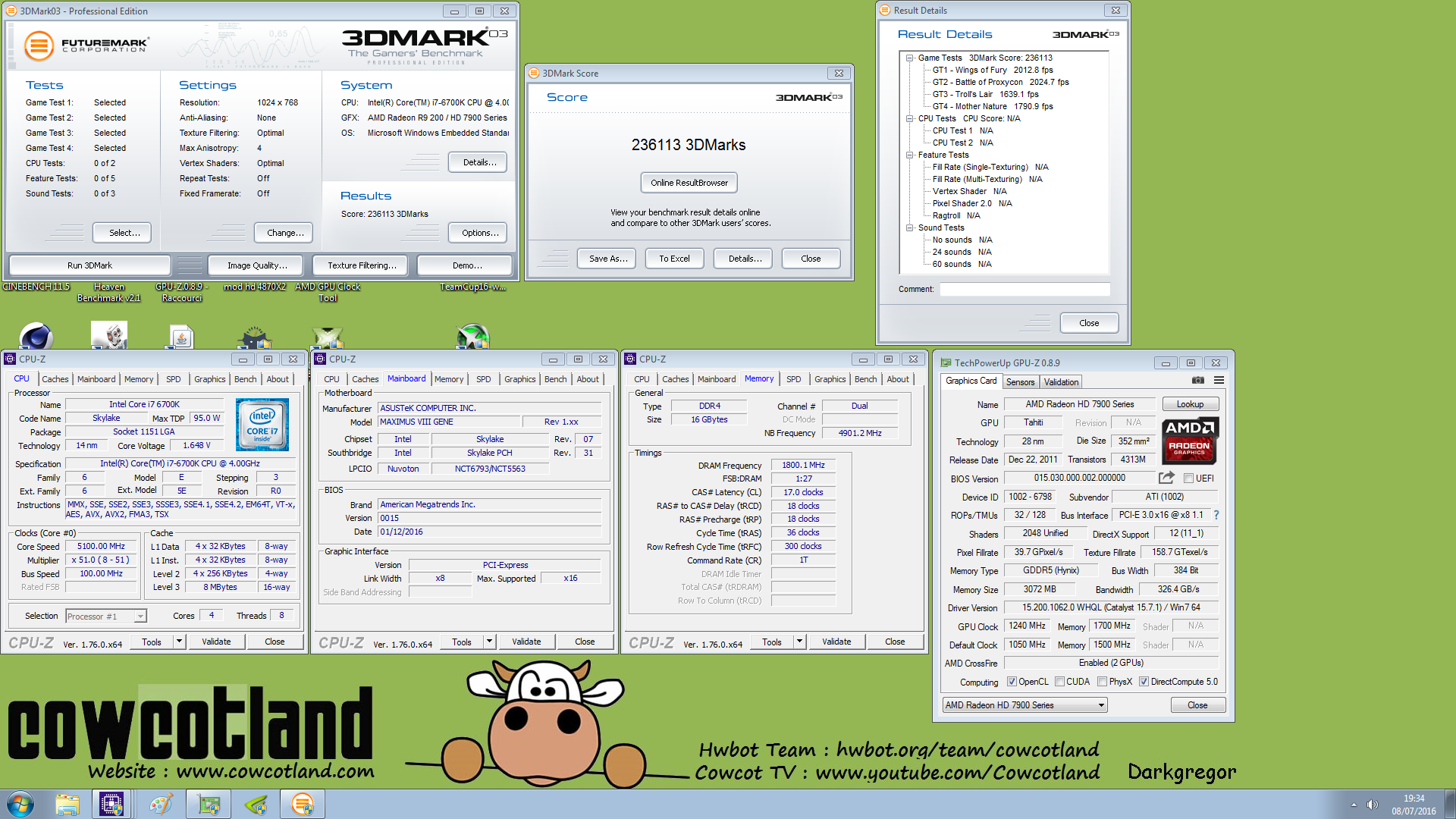This screenshot has height=819, width=1456.
Task: Open Windows Explorer from the taskbar
Action: pos(67,804)
